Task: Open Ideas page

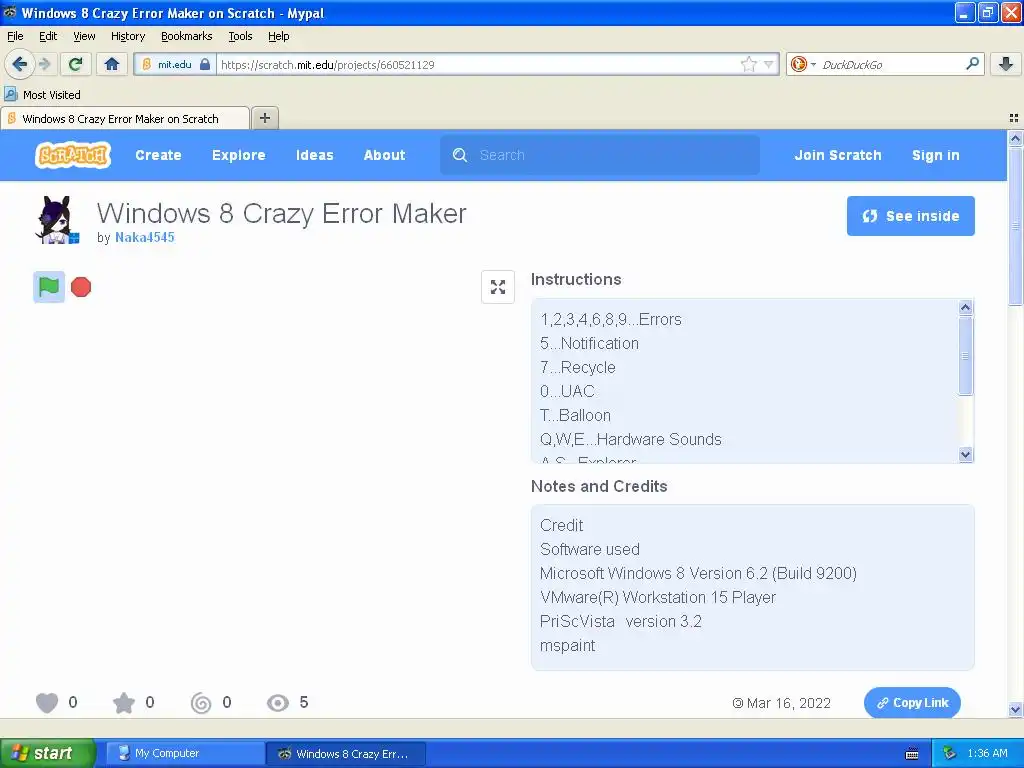Action: (314, 155)
